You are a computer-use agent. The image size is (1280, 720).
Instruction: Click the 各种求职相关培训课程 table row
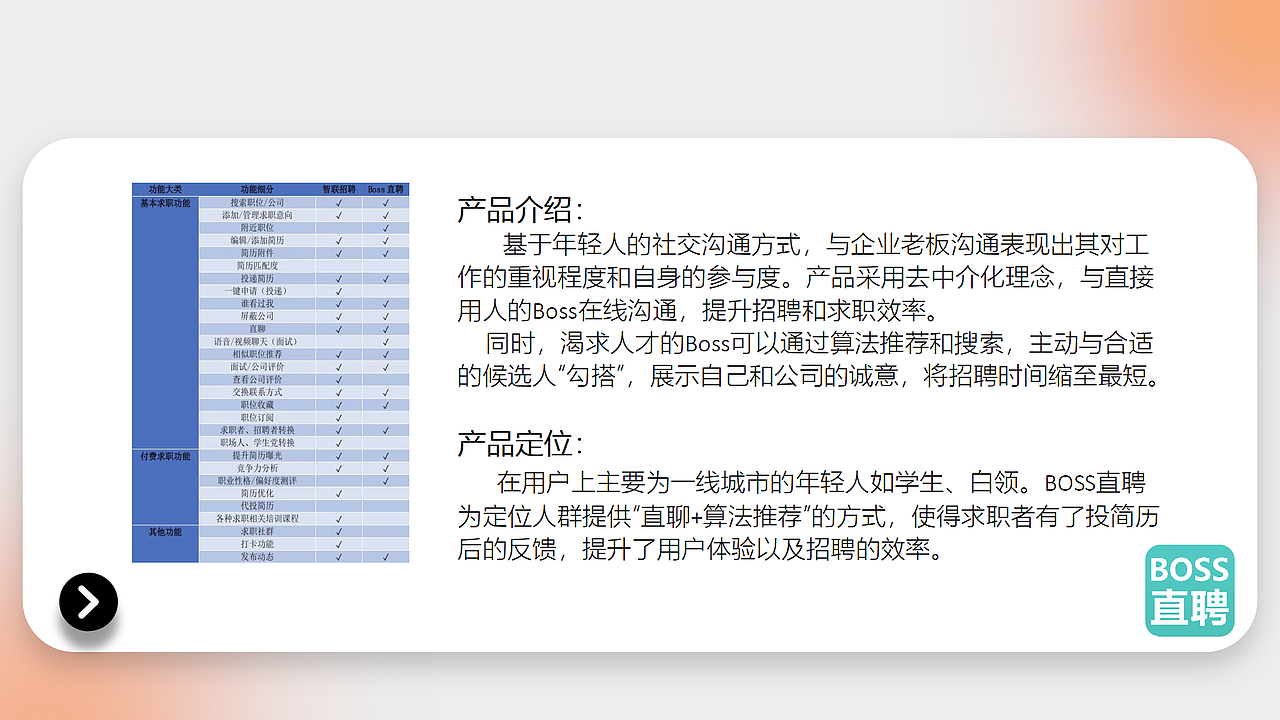pyautogui.click(x=304, y=519)
